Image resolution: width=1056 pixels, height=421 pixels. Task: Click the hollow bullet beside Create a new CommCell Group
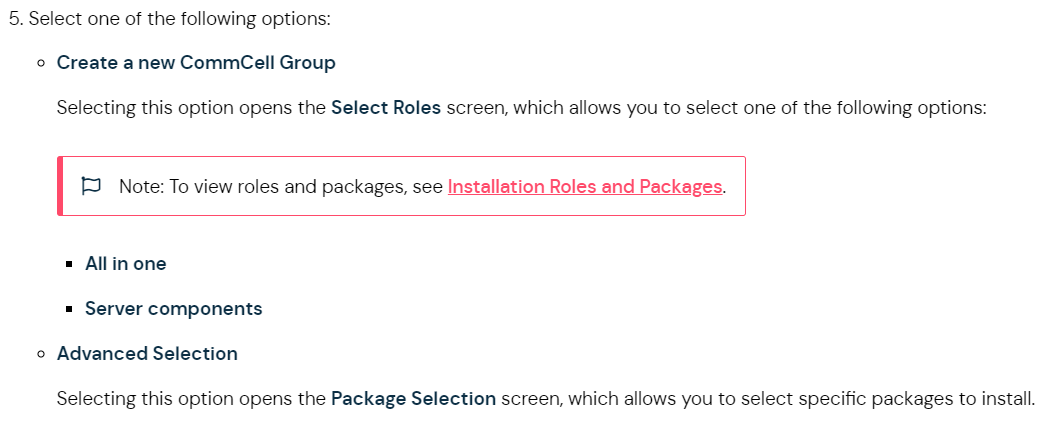(42, 63)
